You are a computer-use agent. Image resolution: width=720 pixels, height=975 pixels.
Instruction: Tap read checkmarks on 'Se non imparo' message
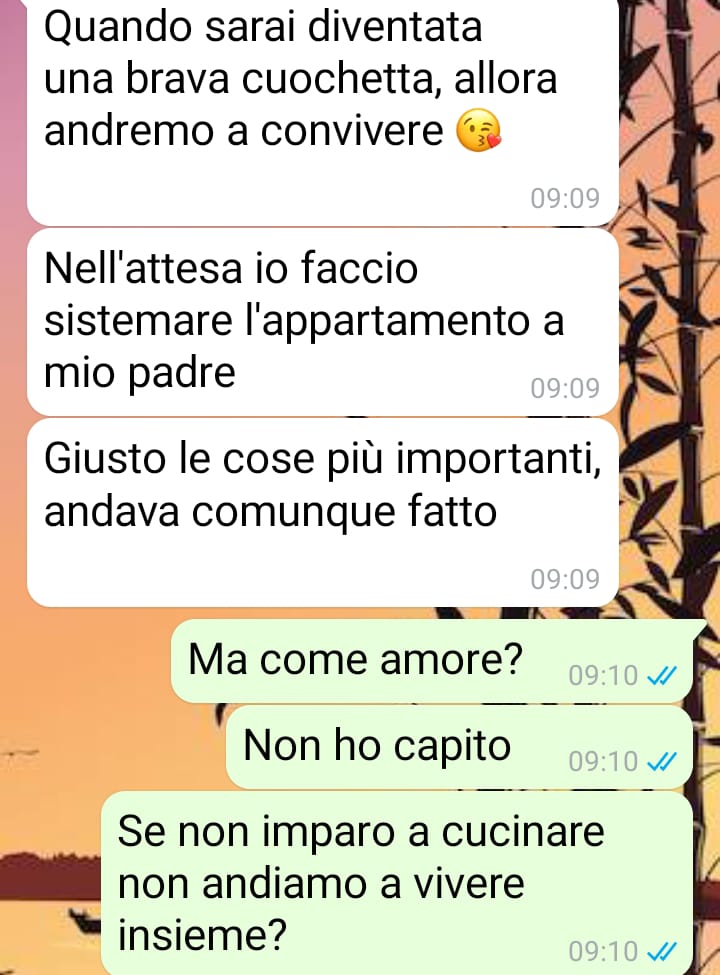coord(662,951)
